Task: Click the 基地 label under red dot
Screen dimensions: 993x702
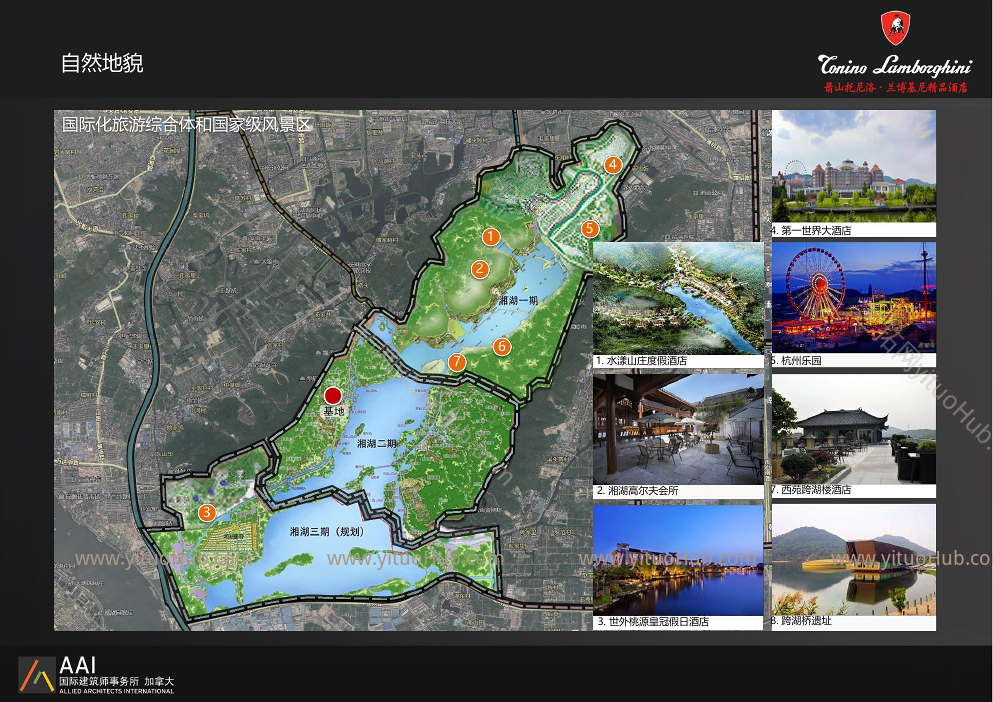Action: pyautogui.click(x=334, y=412)
